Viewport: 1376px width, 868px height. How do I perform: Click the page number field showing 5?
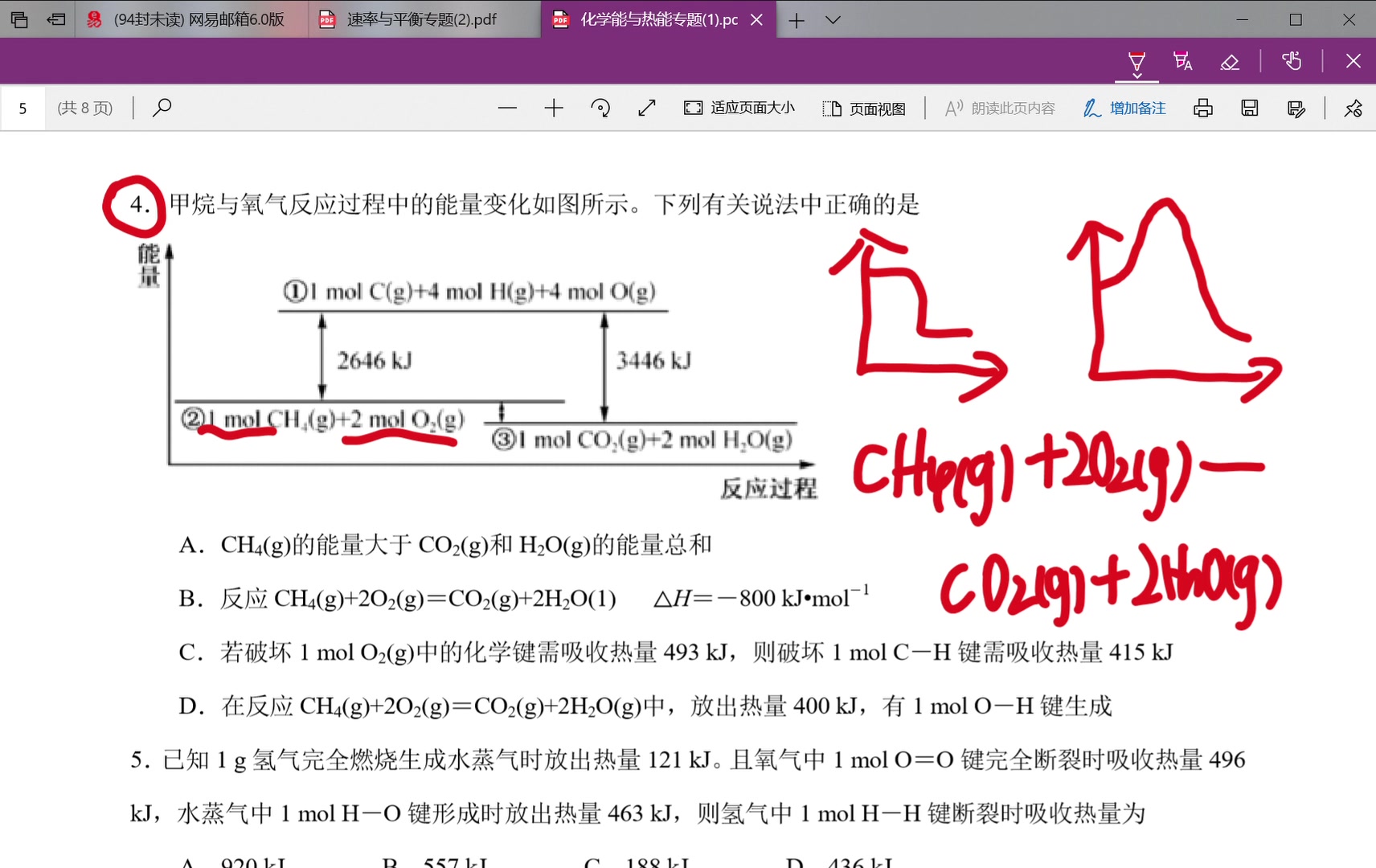click(x=23, y=107)
